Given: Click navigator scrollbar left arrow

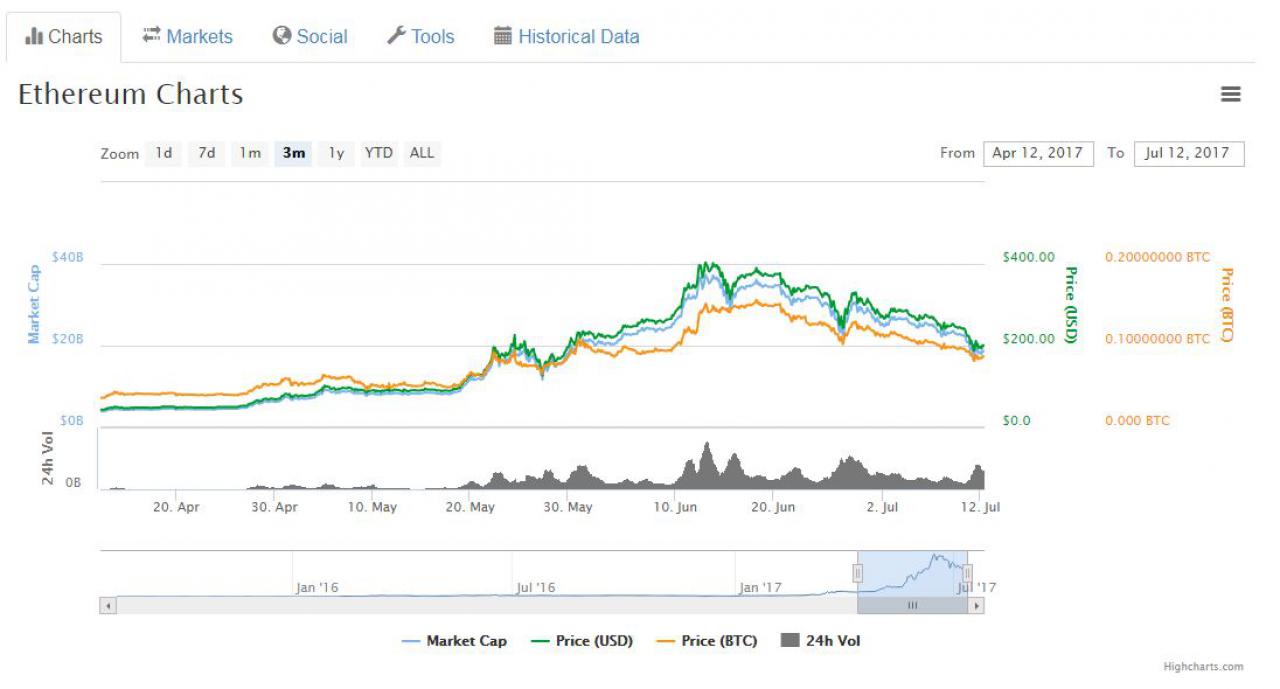Looking at the screenshot, I should coord(108,606).
